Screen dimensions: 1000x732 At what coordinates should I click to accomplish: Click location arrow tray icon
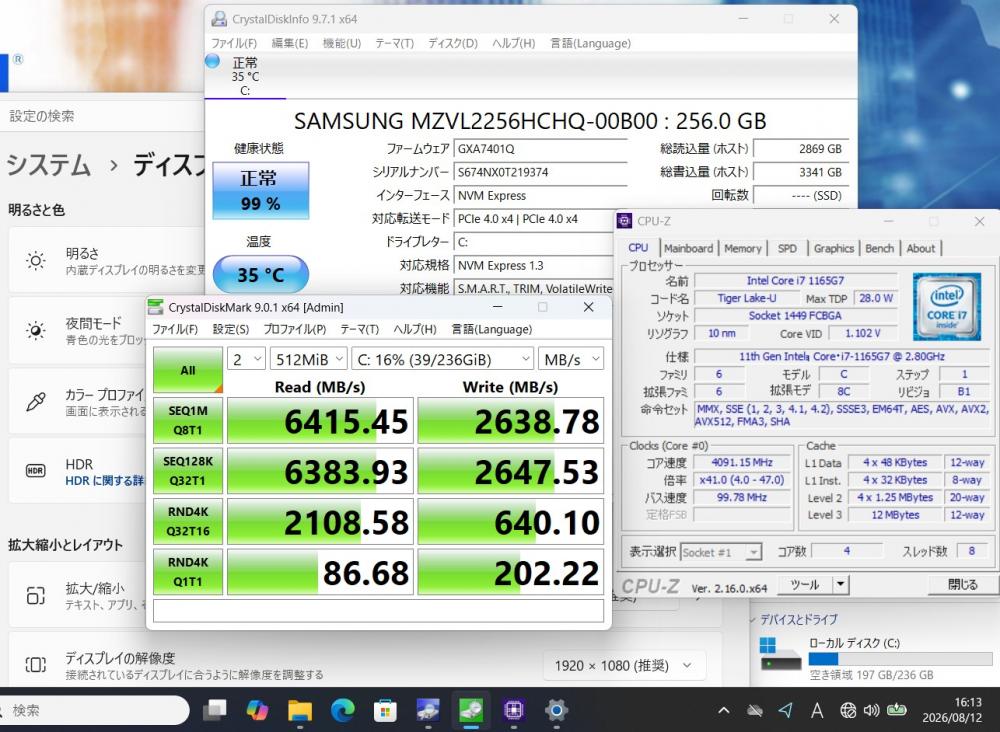(786, 710)
